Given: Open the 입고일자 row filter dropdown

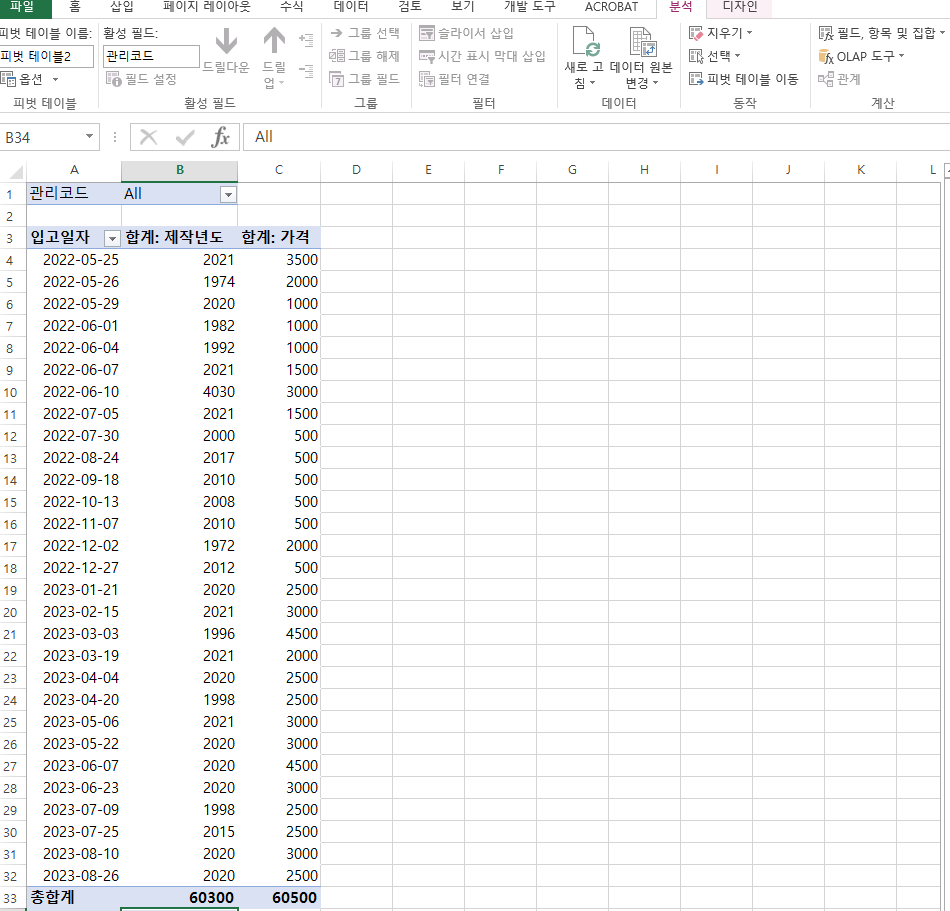Looking at the screenshot, I should [x=111, y=238].
